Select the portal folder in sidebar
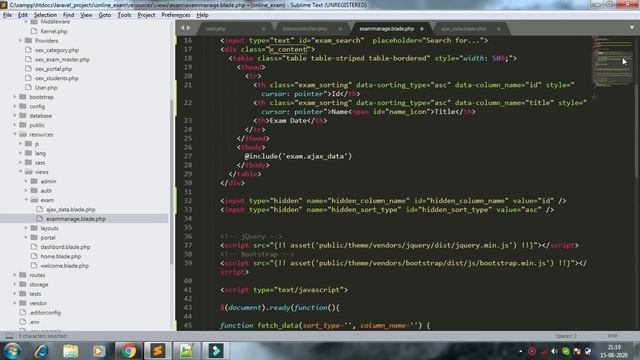 pyautogui.click(x=48, y=238)
